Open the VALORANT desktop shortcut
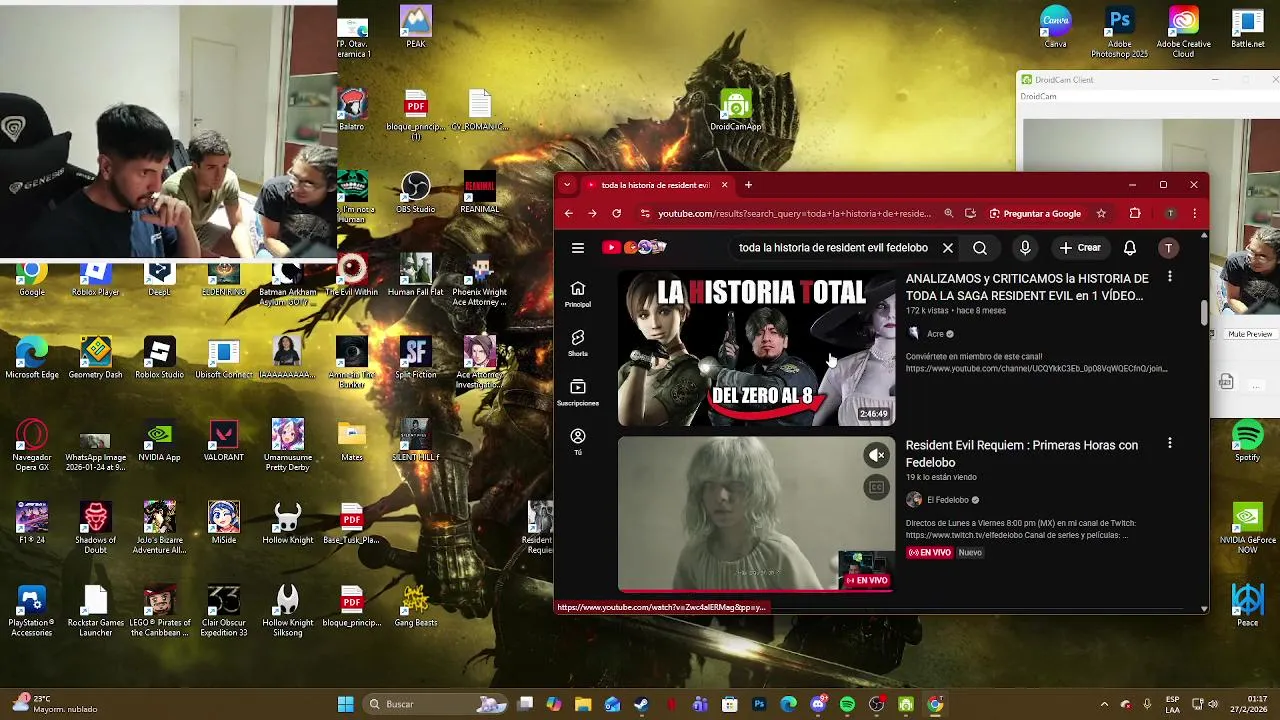The image size is (1280, 720). click(224, 441)
